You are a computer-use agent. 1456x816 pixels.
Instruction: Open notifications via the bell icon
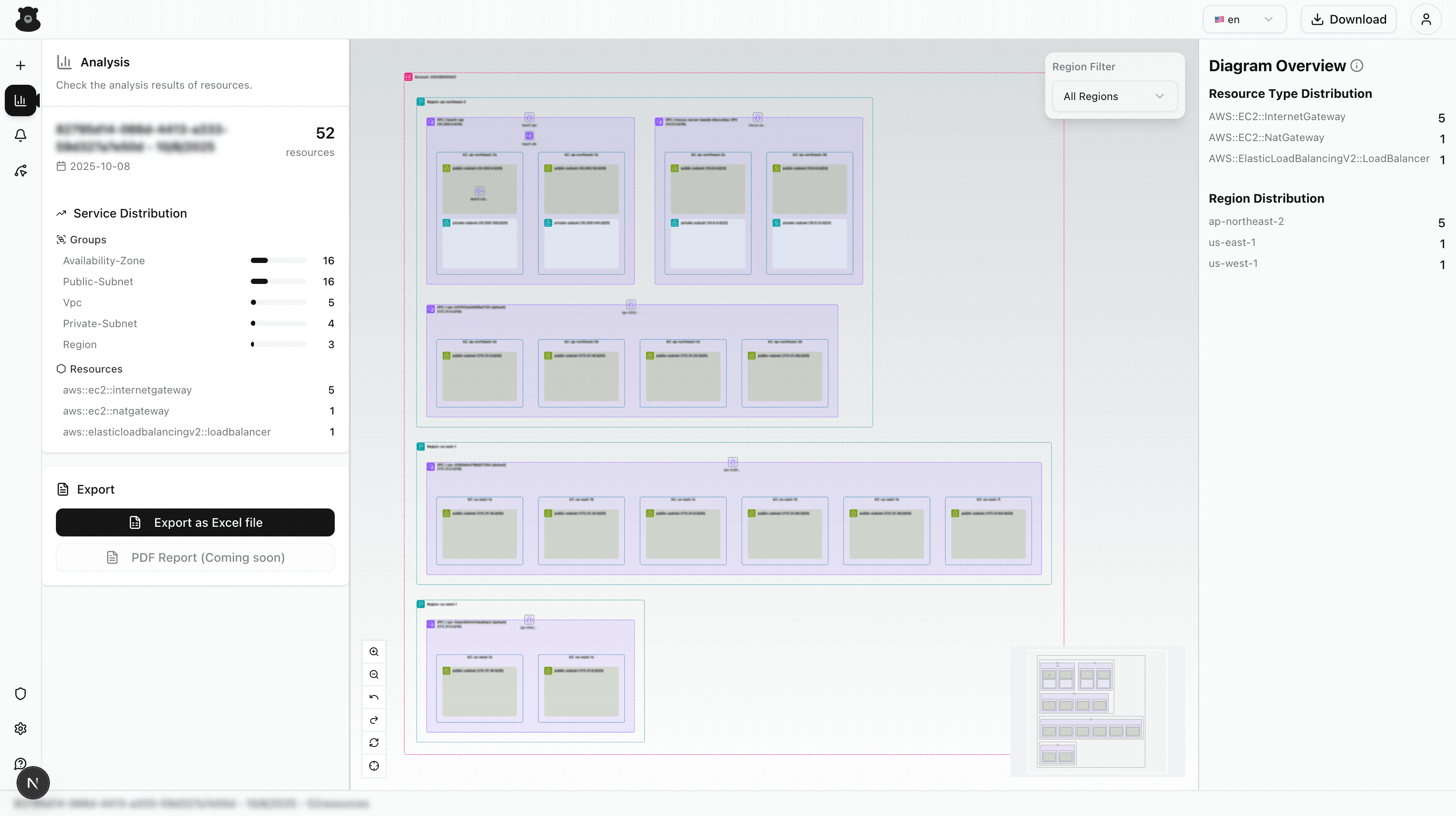(x=21, y=135)
